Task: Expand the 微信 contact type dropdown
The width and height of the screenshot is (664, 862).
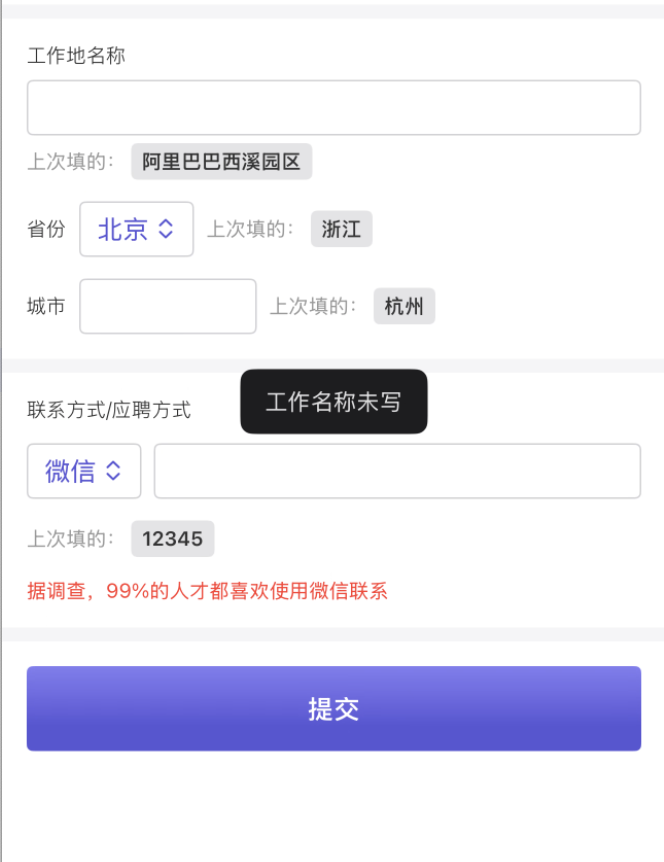Action: pos(84,471)
